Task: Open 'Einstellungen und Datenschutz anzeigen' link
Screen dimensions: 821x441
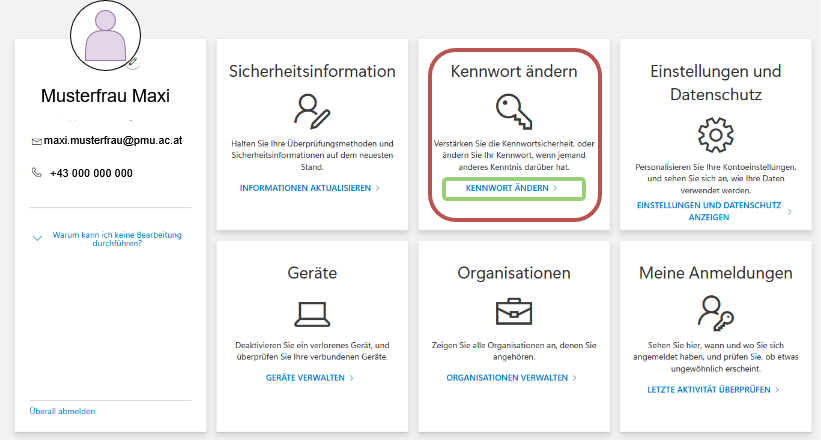Action: 708,211
